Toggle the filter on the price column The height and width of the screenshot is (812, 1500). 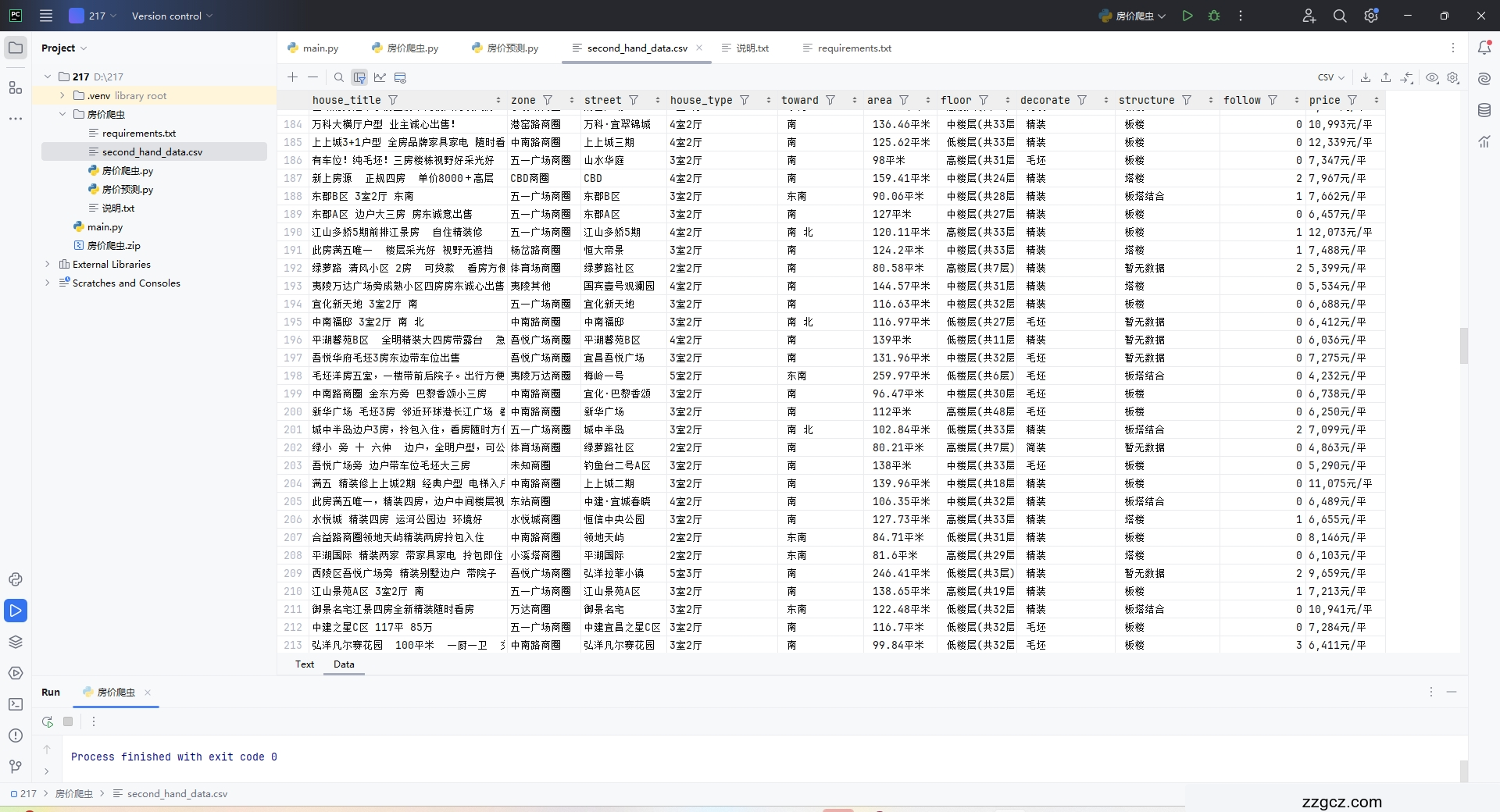coord(1352,100)
